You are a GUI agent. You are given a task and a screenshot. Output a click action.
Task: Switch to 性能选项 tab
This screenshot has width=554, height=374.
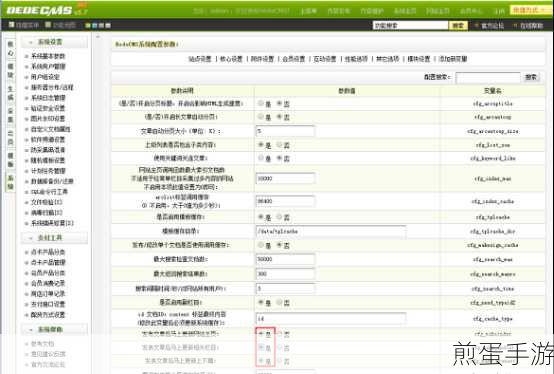(356, 59)
